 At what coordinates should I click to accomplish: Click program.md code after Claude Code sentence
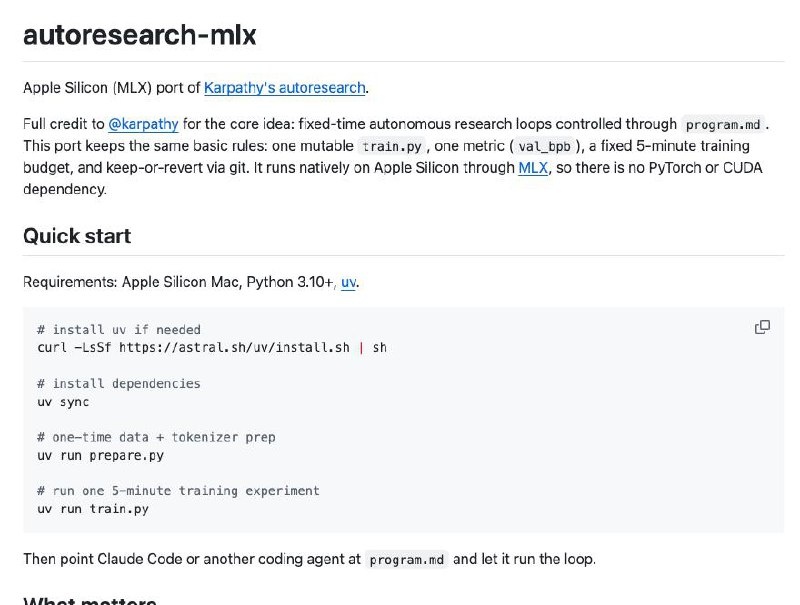coord(407,560)
